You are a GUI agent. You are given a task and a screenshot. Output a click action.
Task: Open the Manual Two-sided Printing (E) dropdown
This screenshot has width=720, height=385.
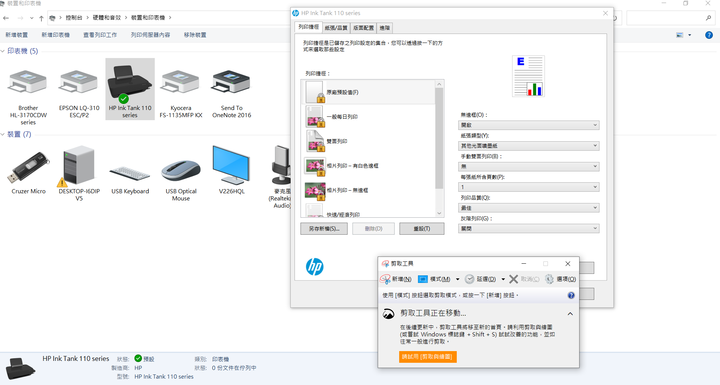click(x=529, y=166)
